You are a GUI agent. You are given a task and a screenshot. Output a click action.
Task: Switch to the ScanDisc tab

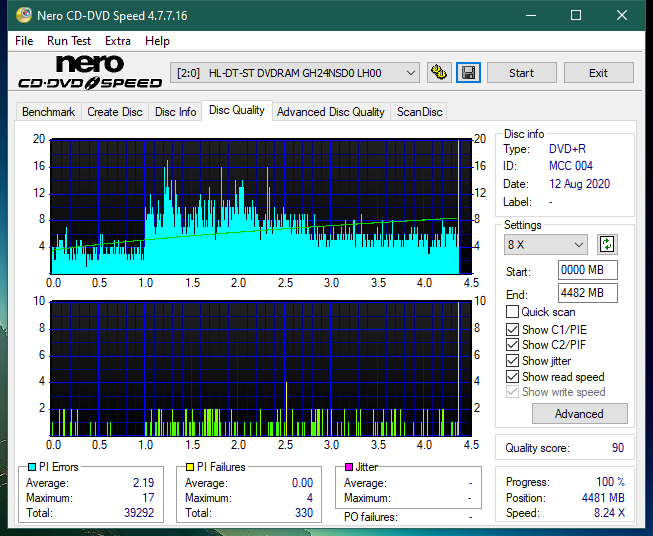click(x=419, y=112)
